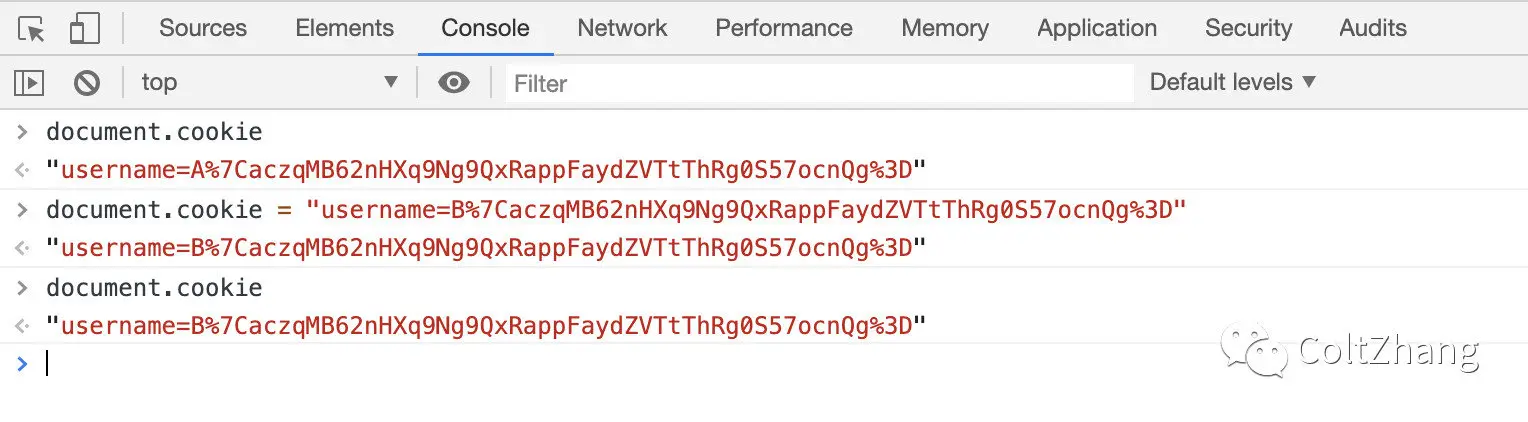Clear console with the ban icon
1528x422 pixels.
point(87,83)
